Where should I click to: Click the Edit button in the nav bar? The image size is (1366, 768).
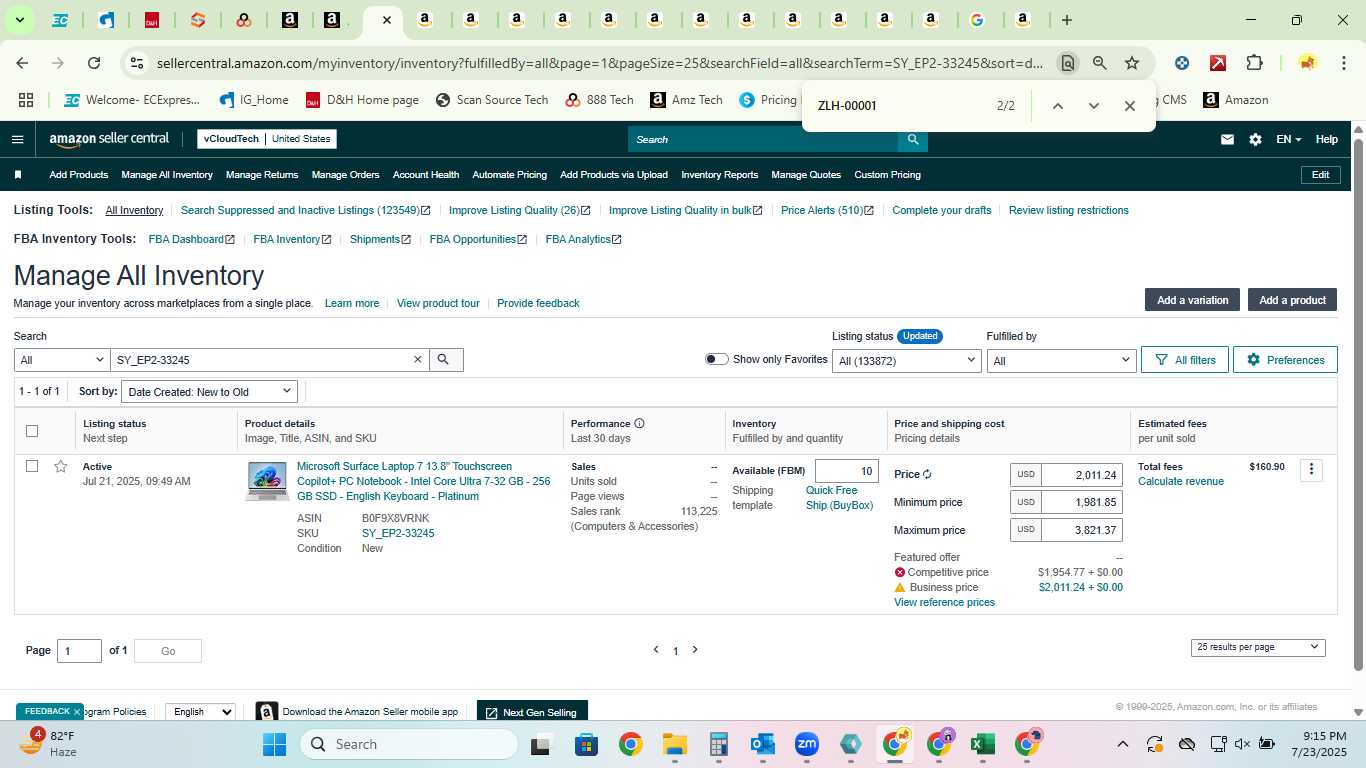(x=1320, y=175)
